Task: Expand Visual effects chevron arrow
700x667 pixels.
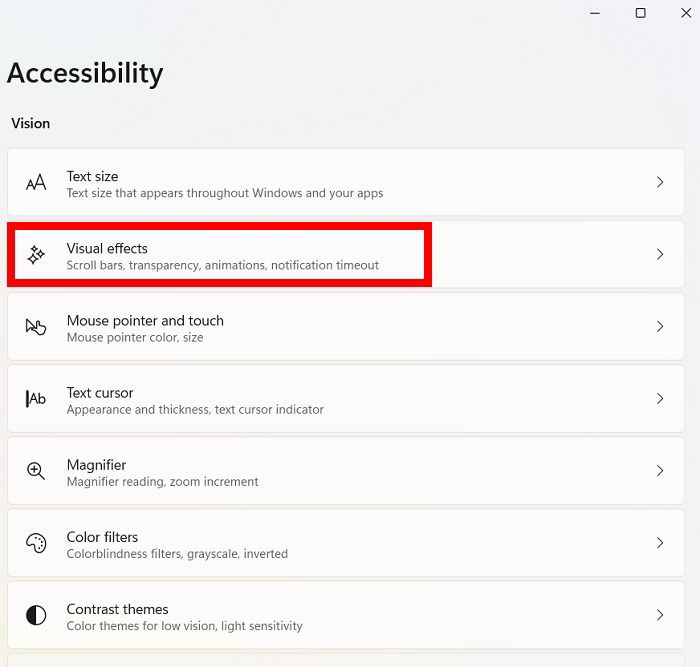Action: pos(660,254)
